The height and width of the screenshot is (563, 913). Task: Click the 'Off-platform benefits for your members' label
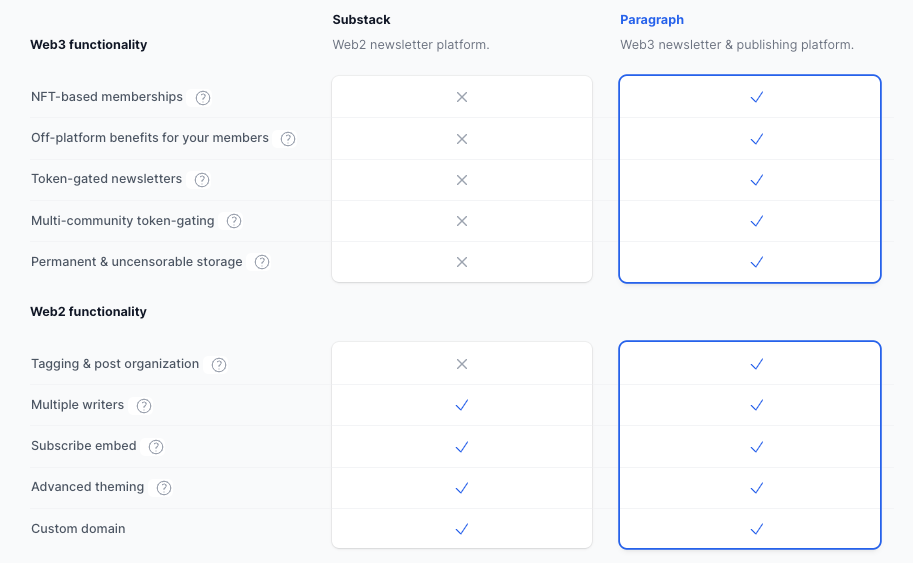click(x=150, y=138)
